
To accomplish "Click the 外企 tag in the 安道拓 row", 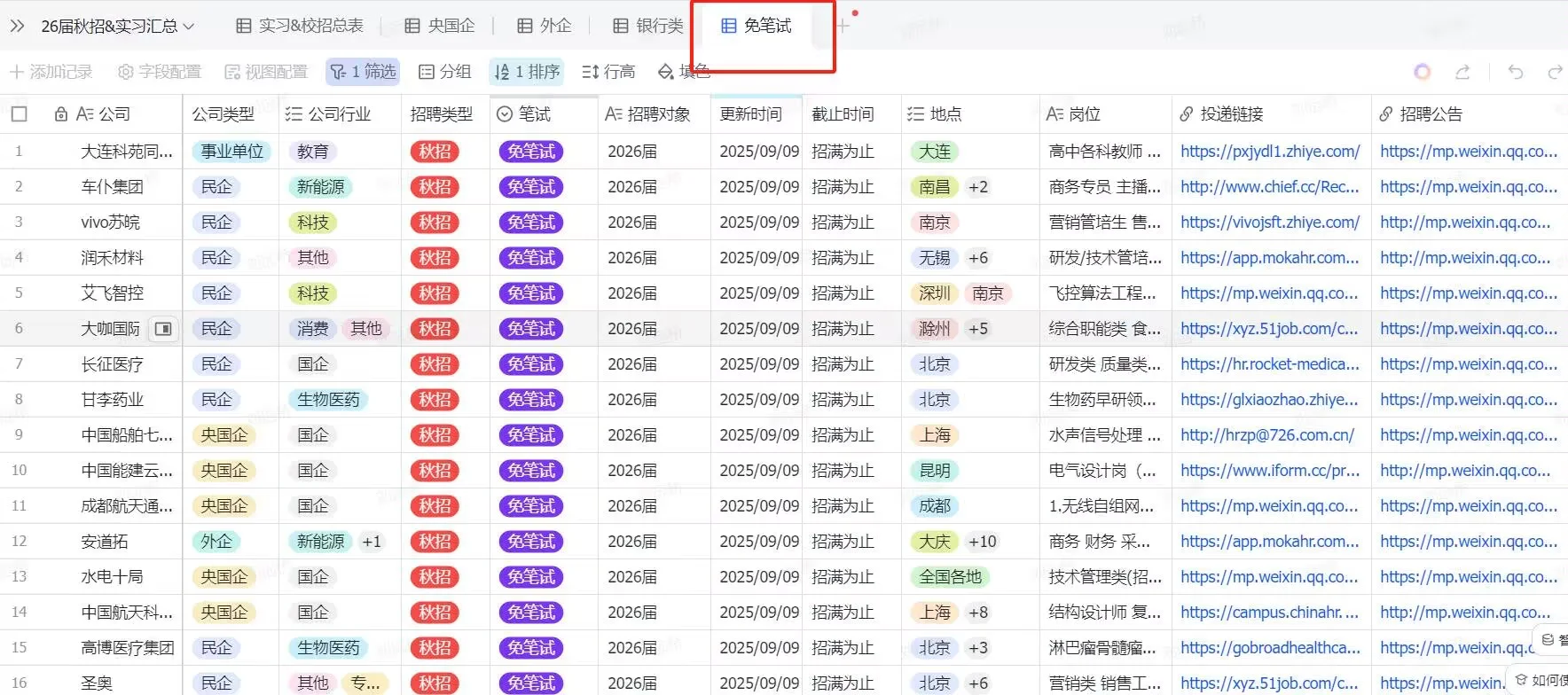I will [216, 542].
